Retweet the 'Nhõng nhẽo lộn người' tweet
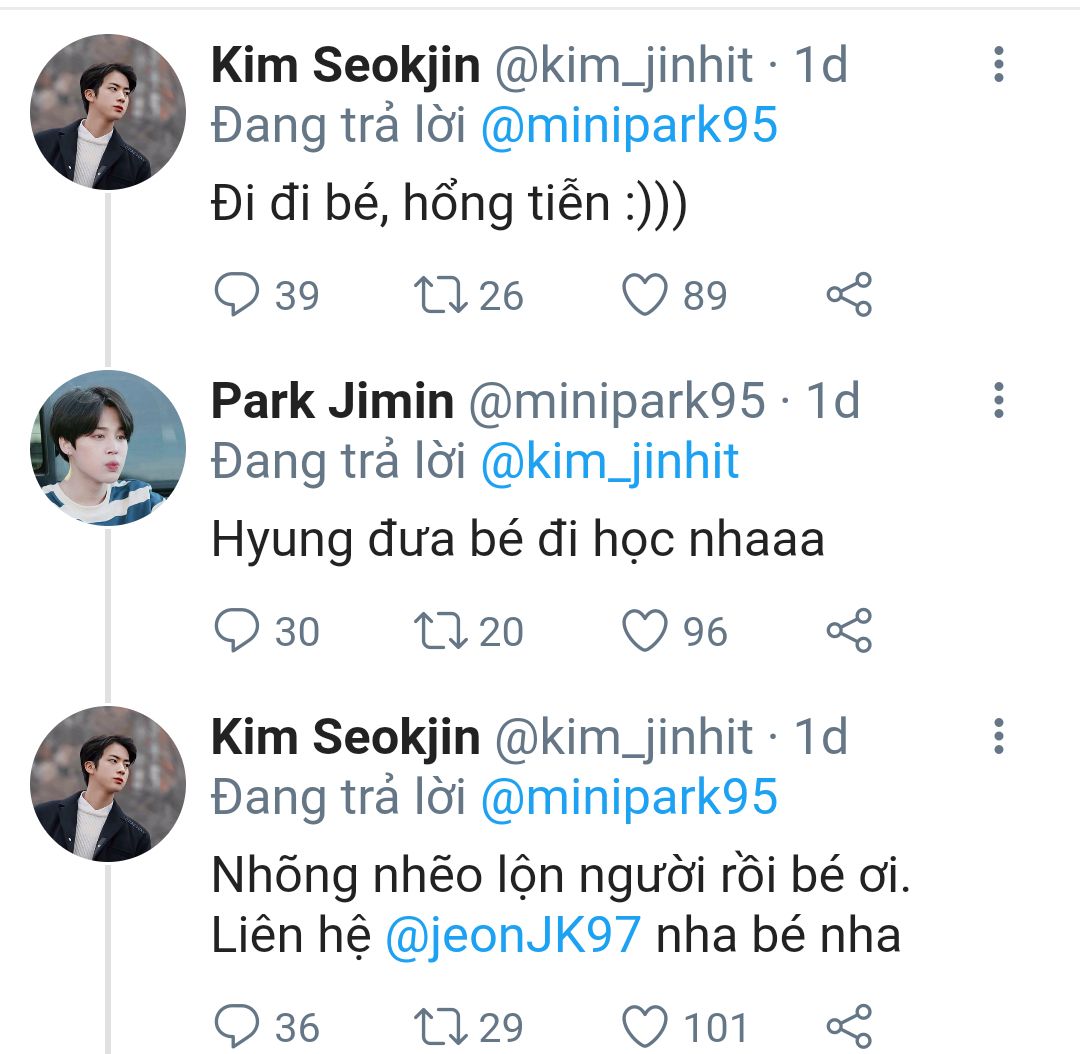This screenshot has height=1054, width=1080. (439, 1027)
